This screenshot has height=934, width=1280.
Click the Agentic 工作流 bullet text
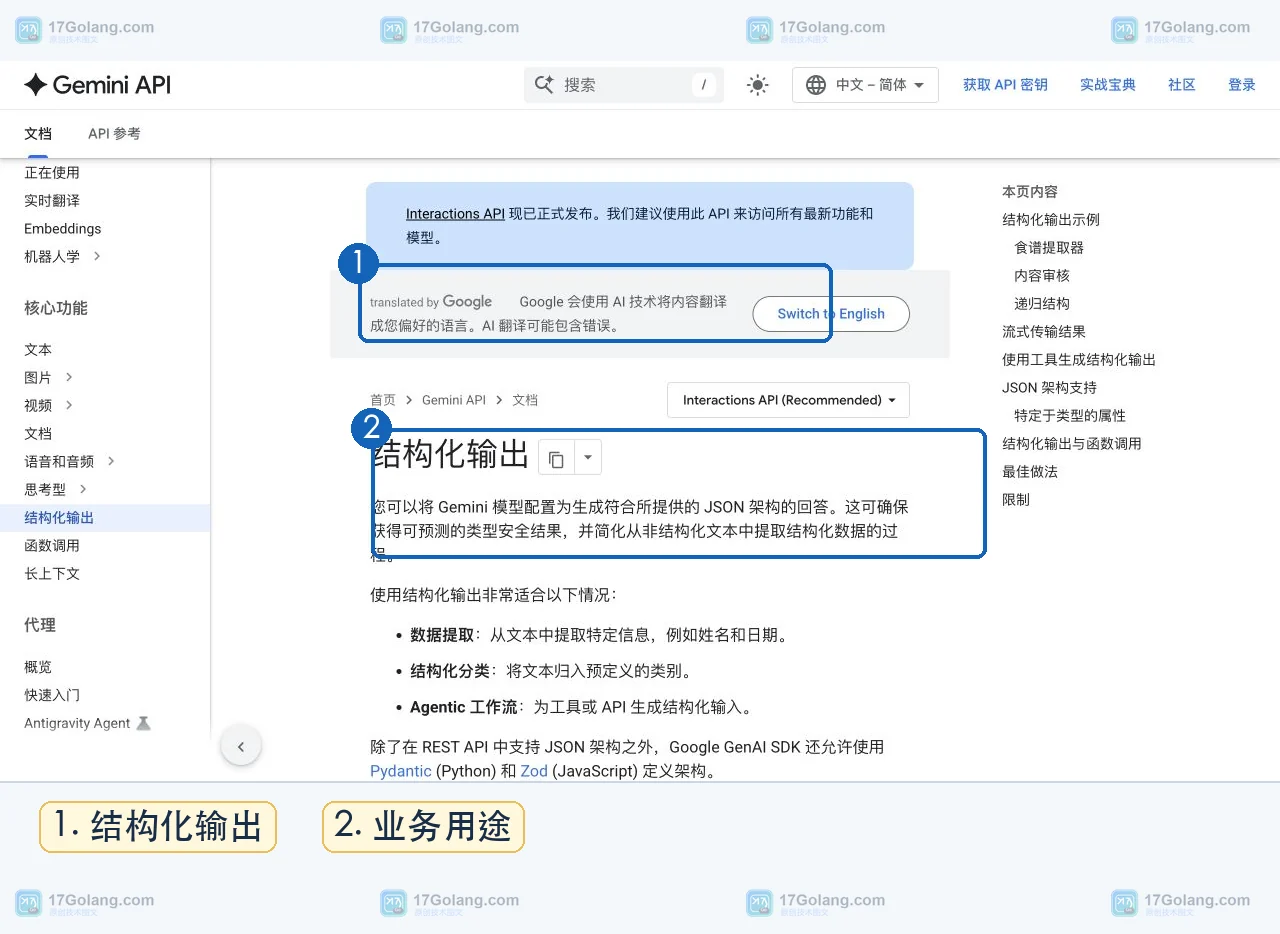(464, 707)
